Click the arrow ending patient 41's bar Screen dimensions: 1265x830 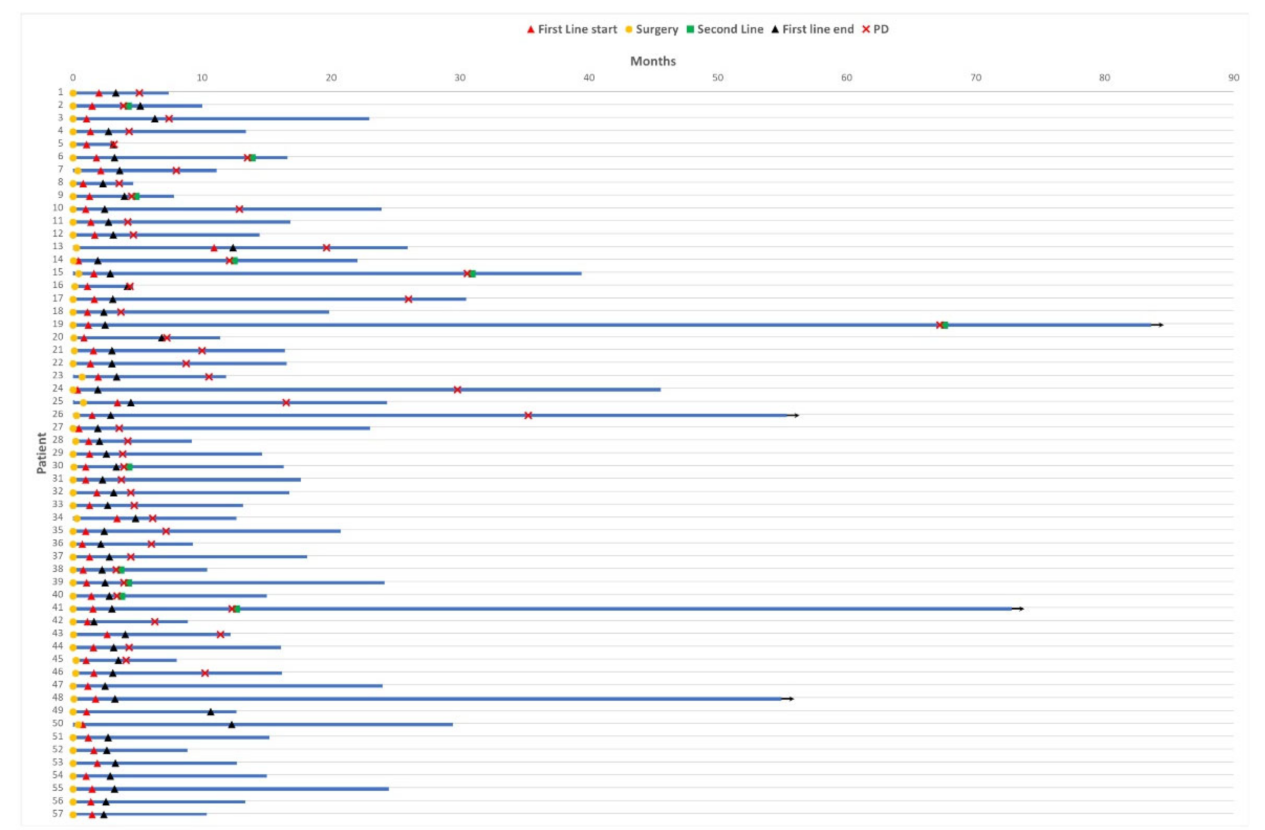[1019, 608]
